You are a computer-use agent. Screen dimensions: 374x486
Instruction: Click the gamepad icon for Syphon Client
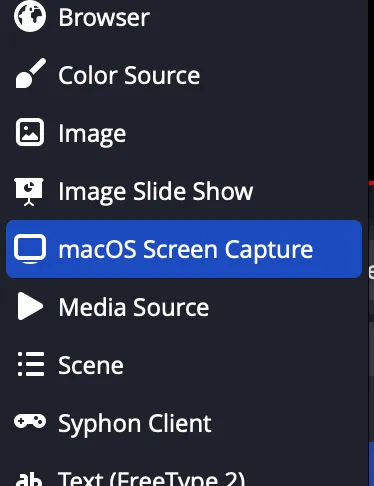pos(30,421)
